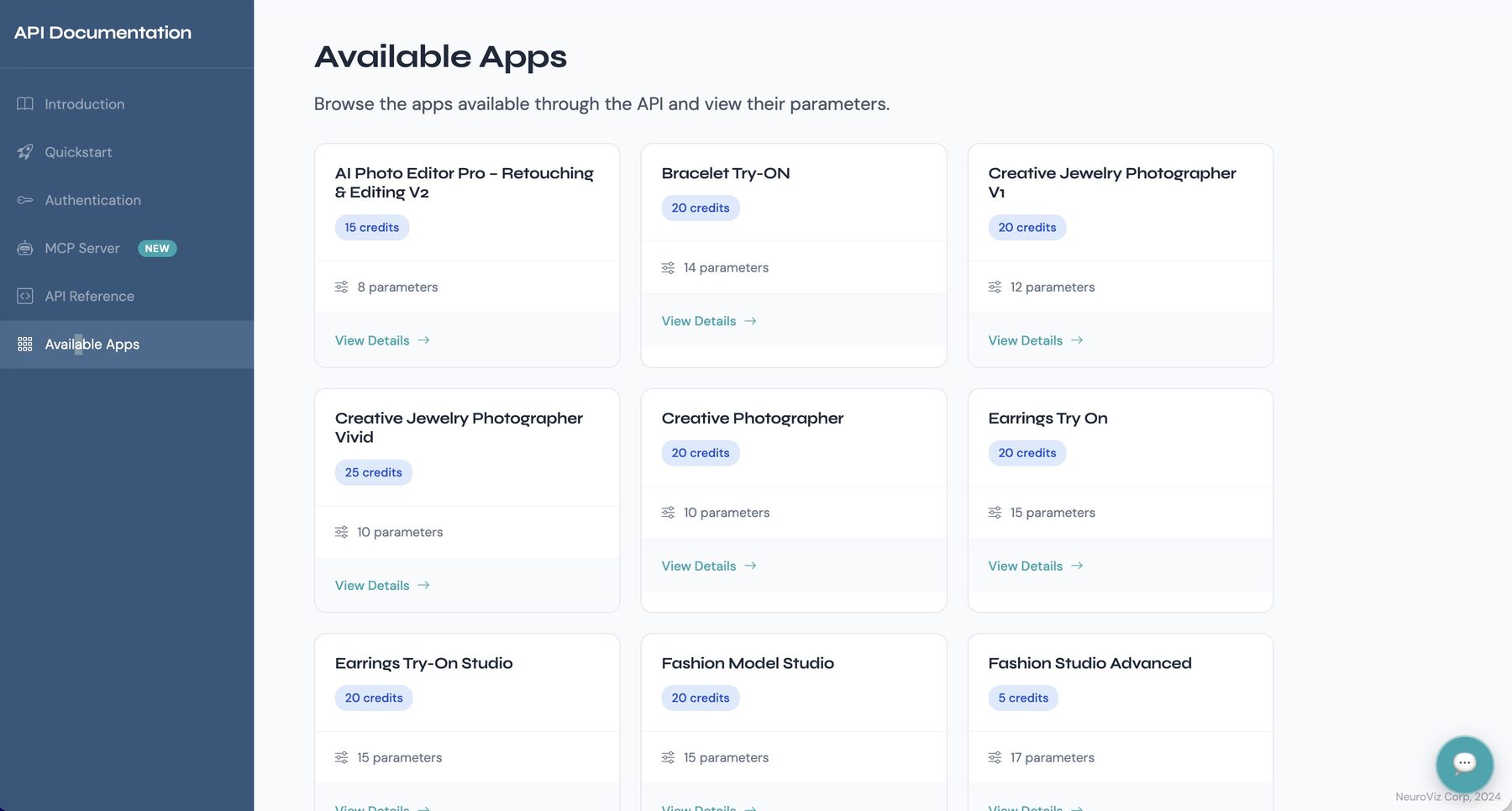Screen dimensions: 1512x811
Task: Click the 15 credits badge
Action: tap(372, 228)
